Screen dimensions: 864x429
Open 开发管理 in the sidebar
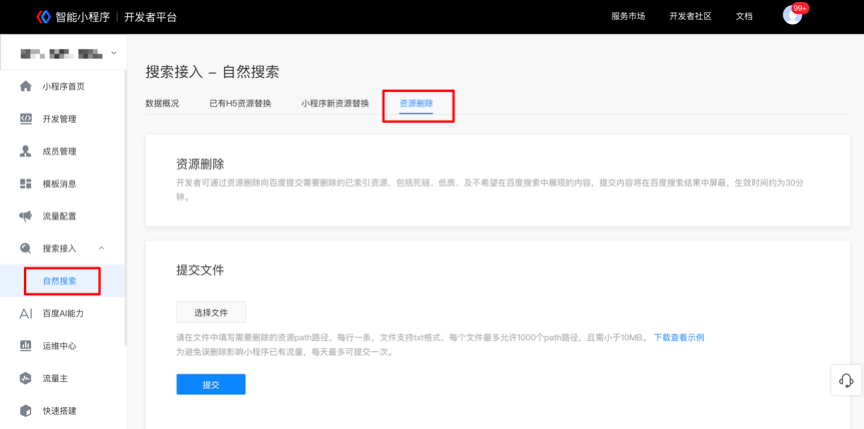tap(60, 119)
